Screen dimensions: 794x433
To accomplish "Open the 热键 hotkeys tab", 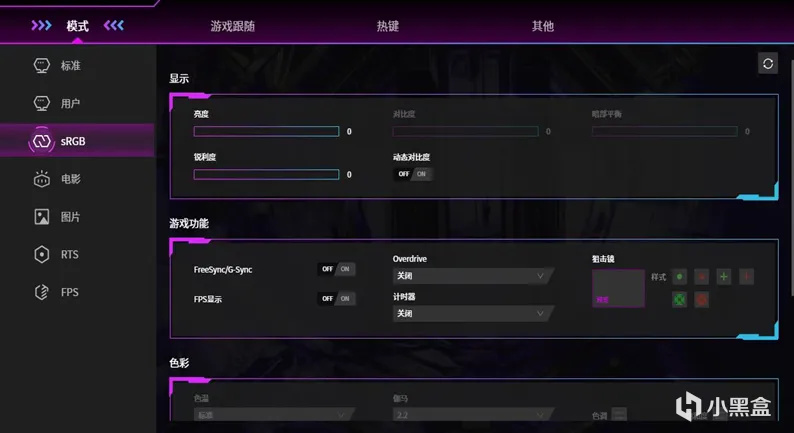I will tap(387, 26).
